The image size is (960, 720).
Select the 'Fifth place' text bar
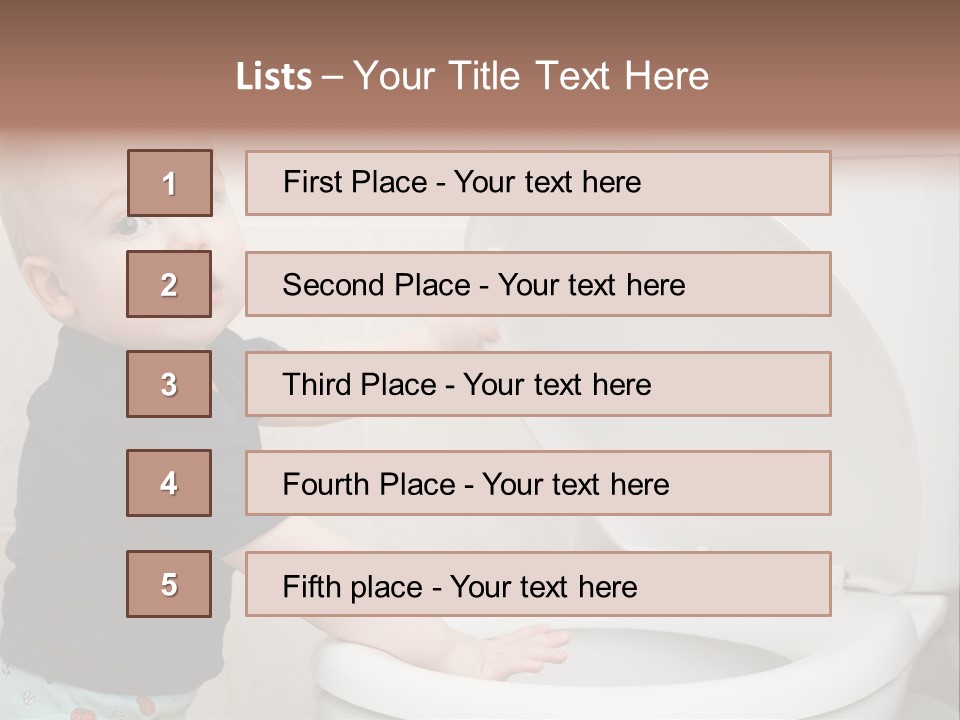click(538, 584)
